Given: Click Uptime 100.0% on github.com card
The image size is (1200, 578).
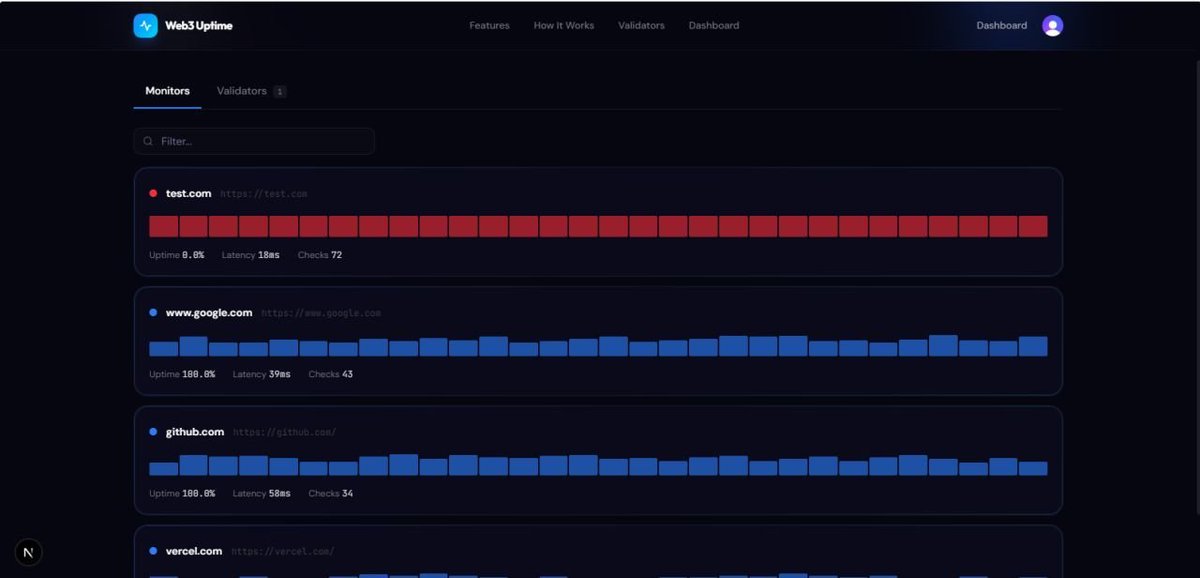Looking at the screenshot, I should pos(182,493).
